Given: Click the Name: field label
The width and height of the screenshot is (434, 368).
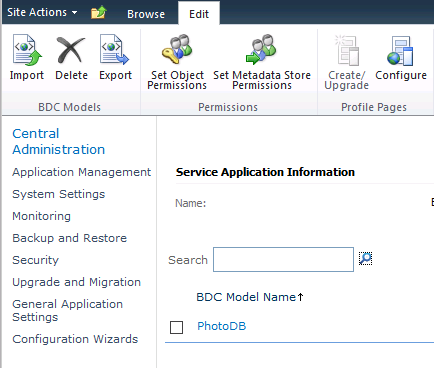Looking at the screenshot, I should (191, 203).
